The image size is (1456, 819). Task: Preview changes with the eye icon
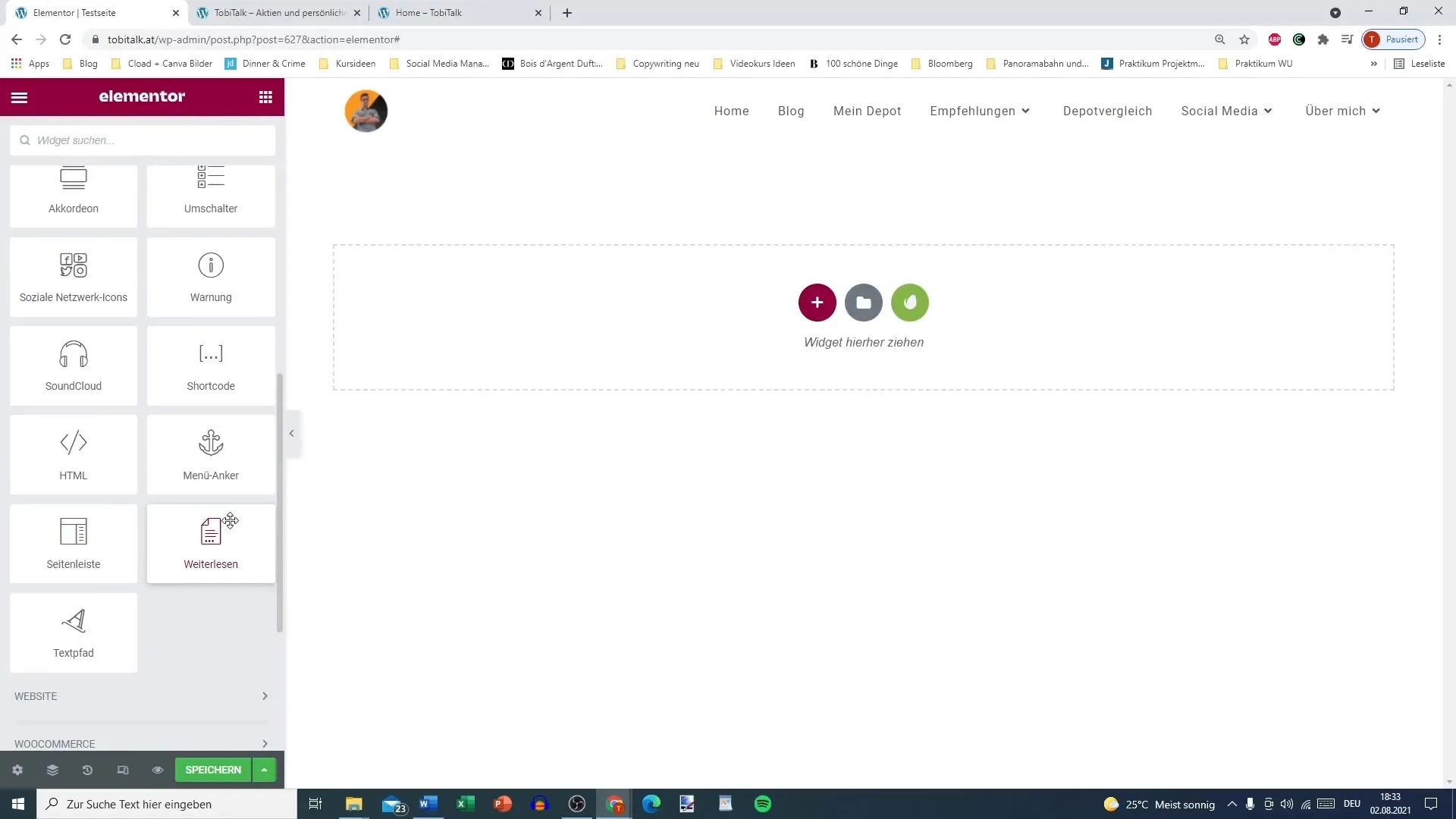tap(158, 770)
